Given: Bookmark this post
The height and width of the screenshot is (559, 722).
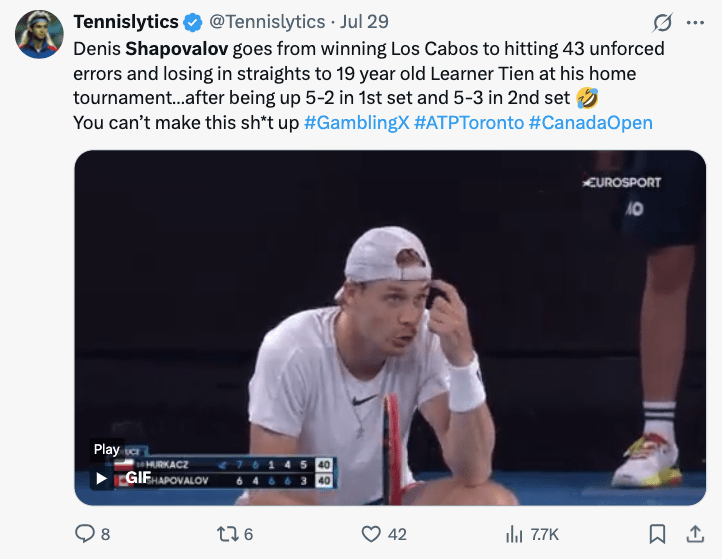Looking at the screenshot, I should point(657,534).
